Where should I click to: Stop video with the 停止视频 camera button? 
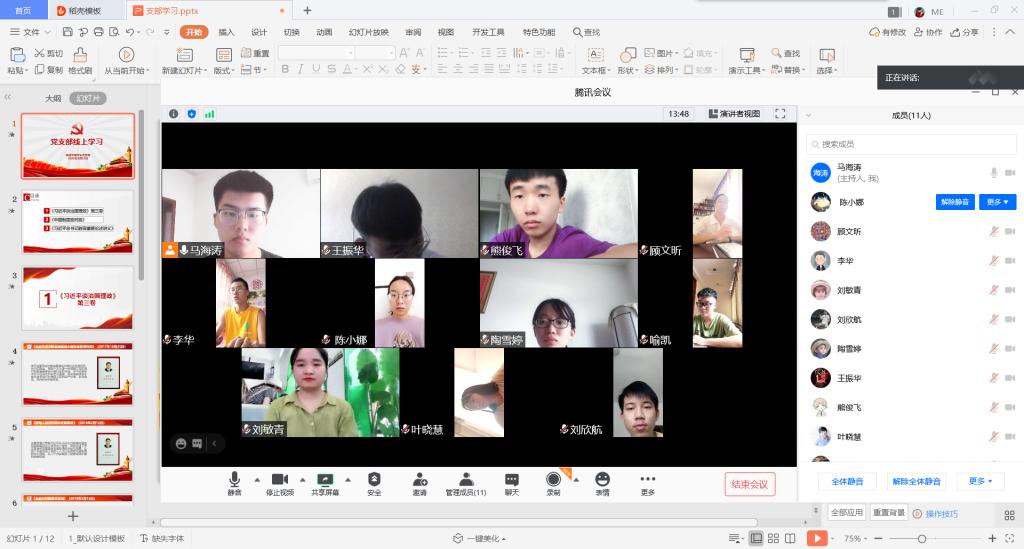(279, 480)
